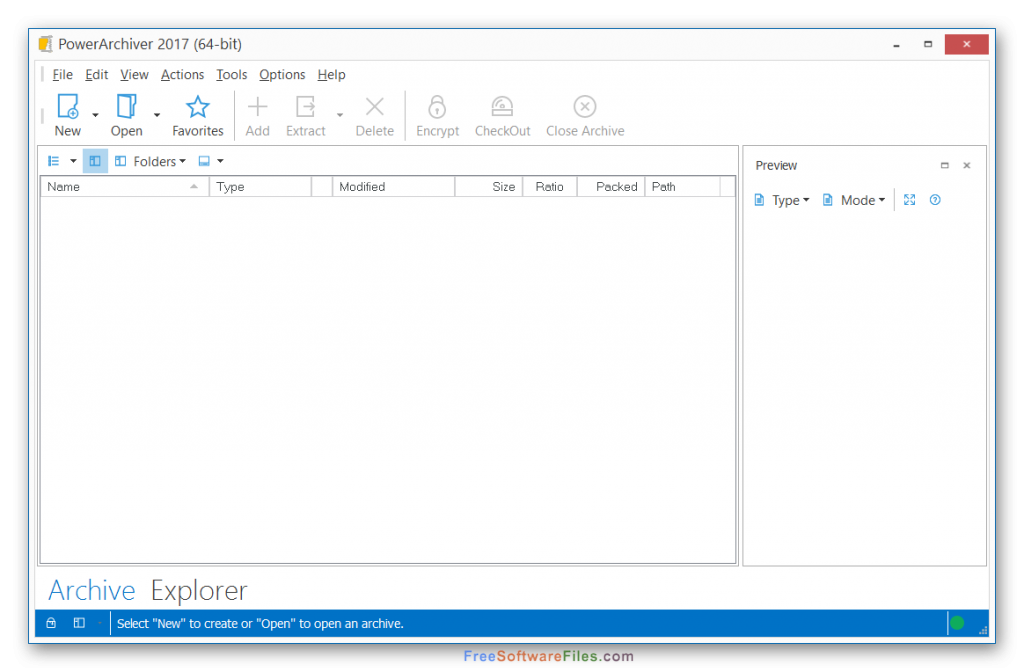Click the Delete X toolbar icon
Screen dimensions: 1024x672
[x=374, y=106]
